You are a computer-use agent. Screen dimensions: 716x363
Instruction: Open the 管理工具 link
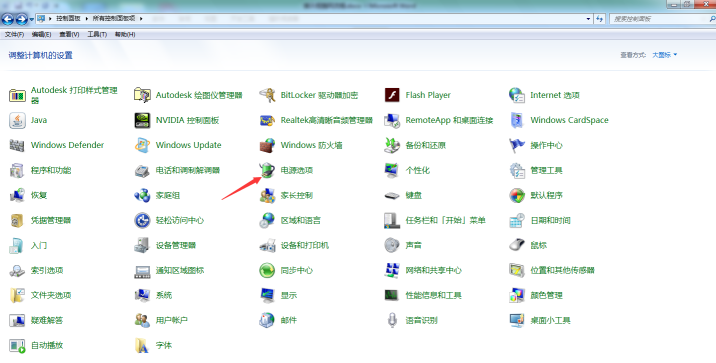coord(547,170)
